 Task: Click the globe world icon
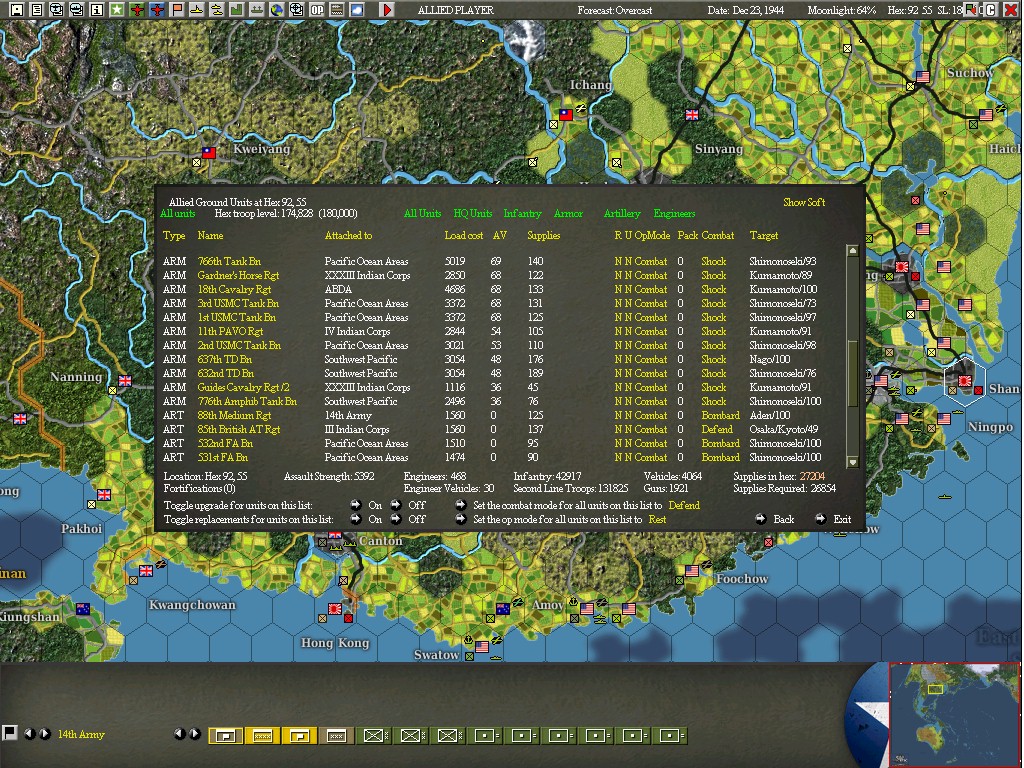(x=277, y=9)
